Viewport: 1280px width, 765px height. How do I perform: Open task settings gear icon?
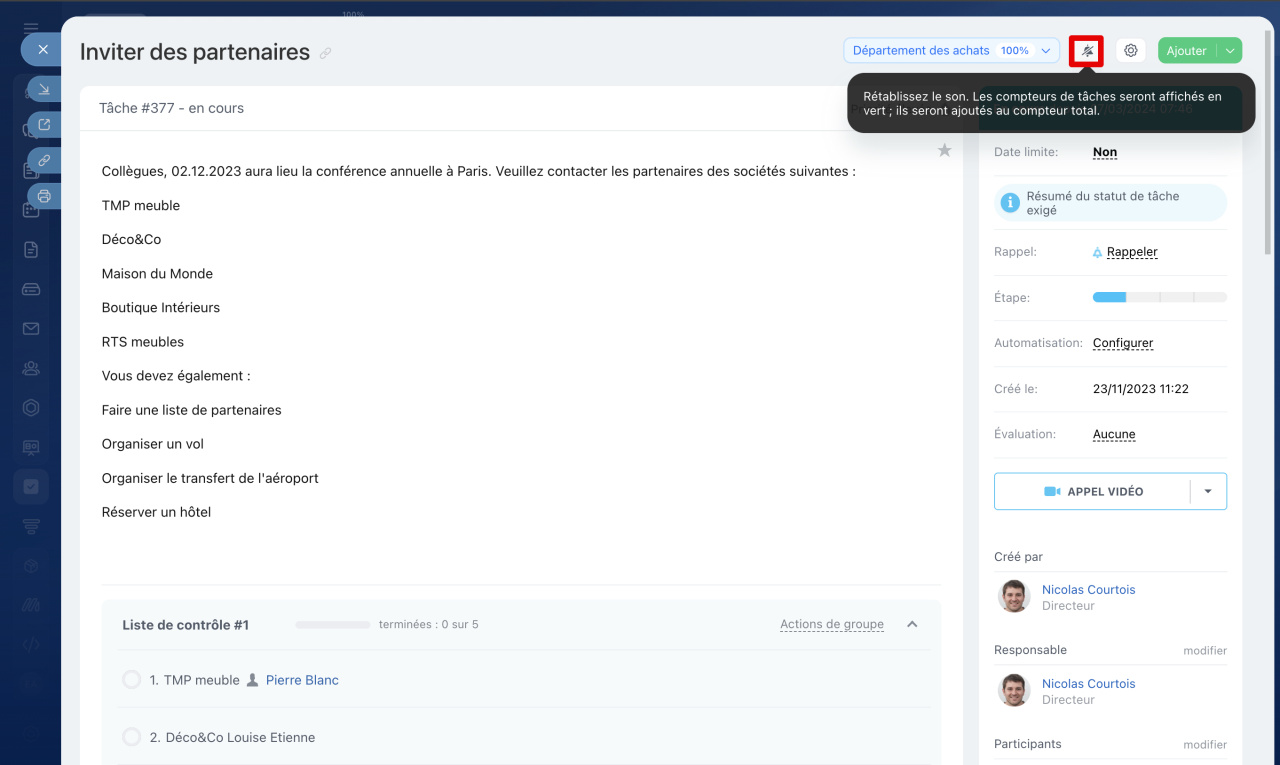tap(1131, 51)
